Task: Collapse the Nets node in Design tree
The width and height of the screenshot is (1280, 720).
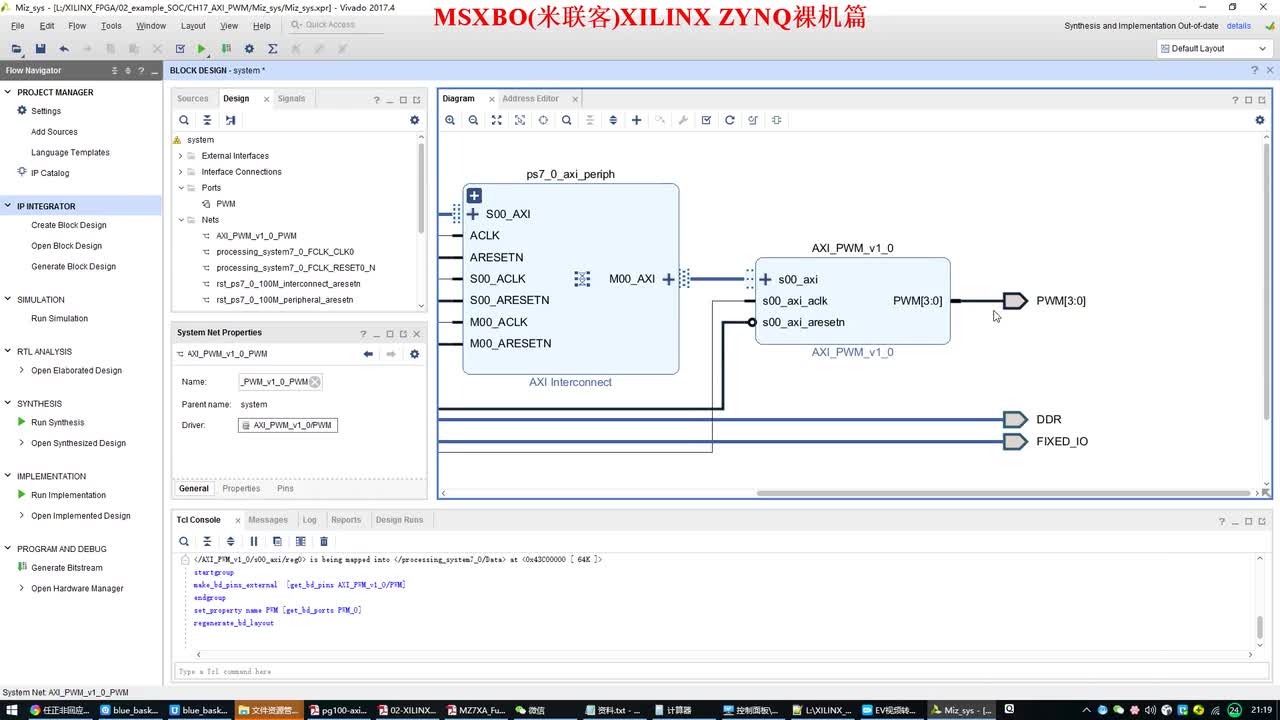Action: pyautogui.click(x=181, y=220)
